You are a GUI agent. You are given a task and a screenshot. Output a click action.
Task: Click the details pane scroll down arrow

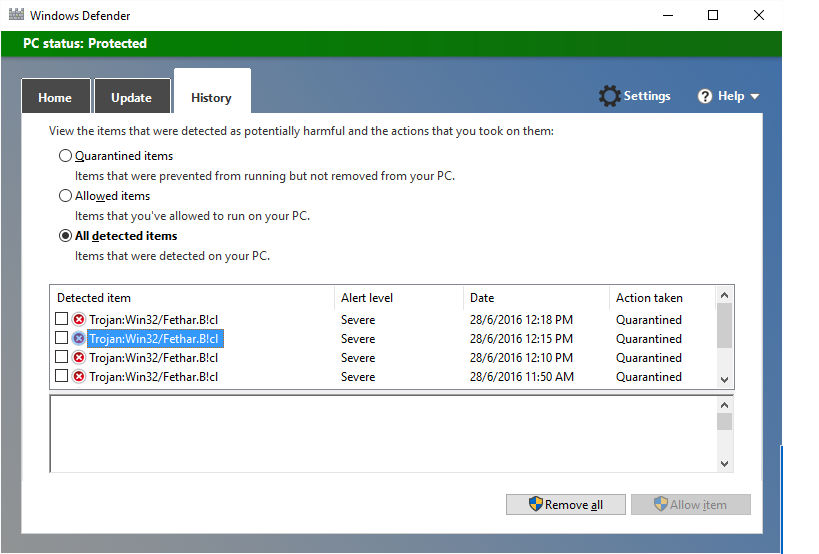(724, 464)
